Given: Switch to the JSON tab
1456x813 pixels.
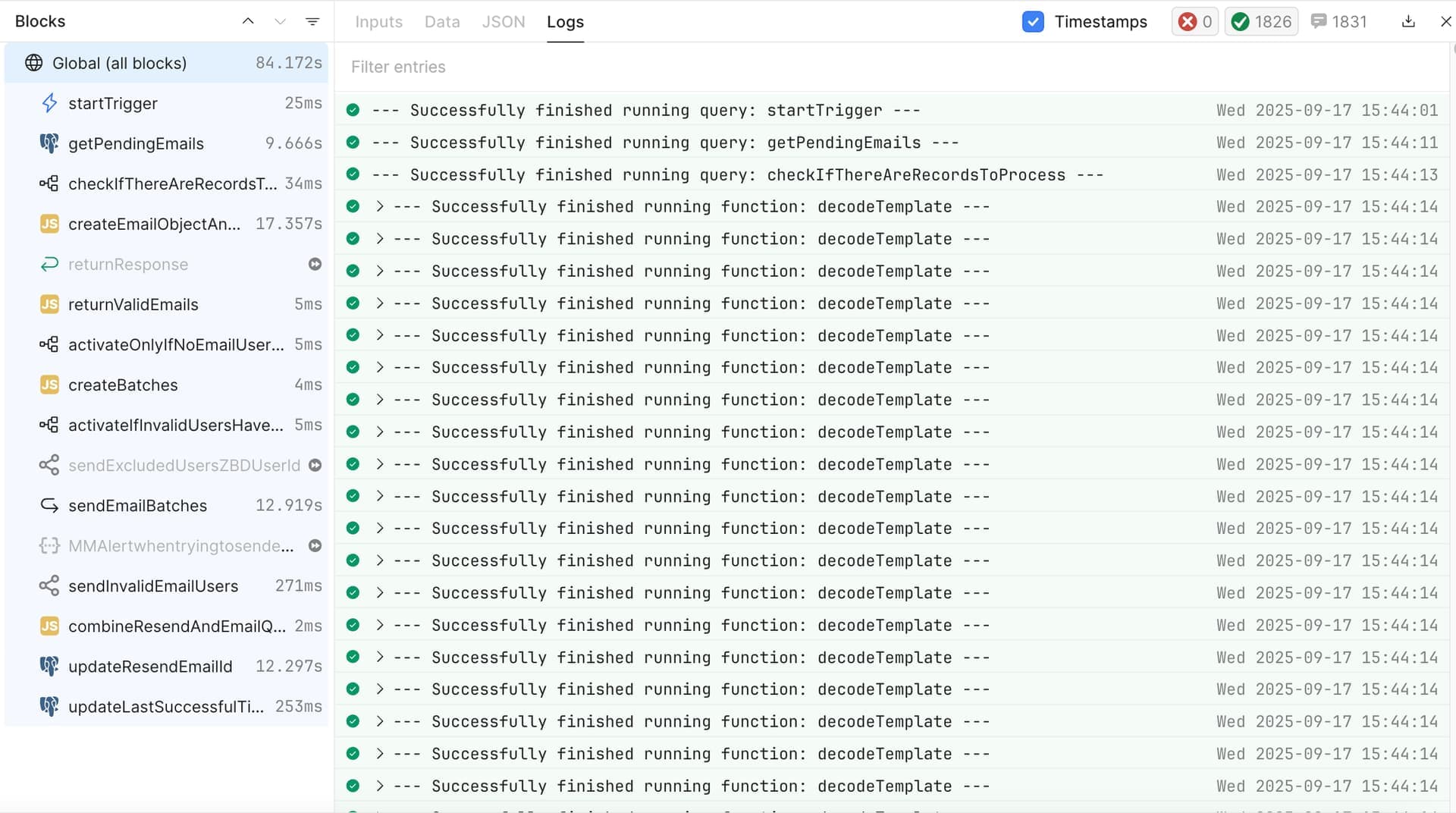Looking at the screenshot, I should [x=504, y=21].
